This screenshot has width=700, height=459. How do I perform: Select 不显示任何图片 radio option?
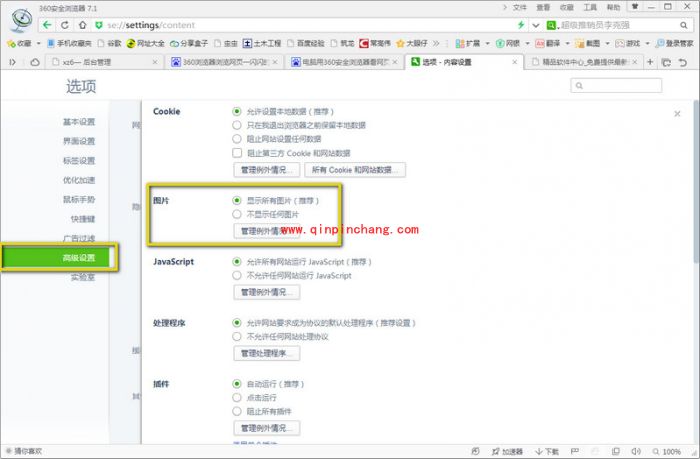(x=237, y=214)
